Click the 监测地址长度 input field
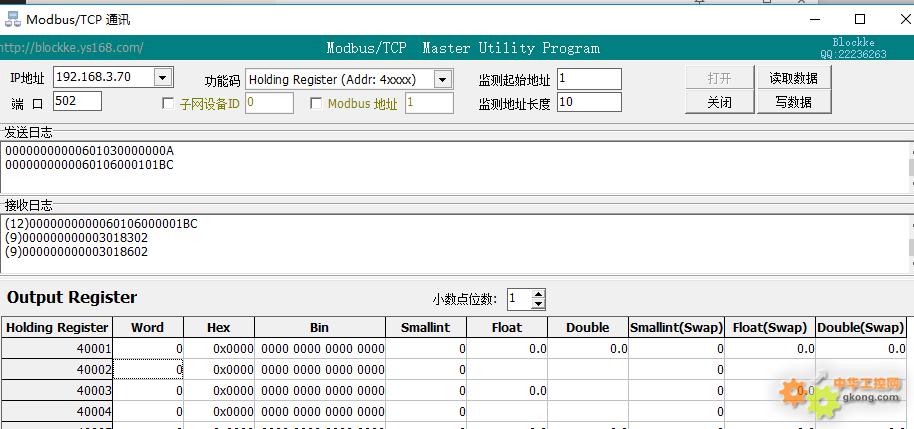This screenshot has height=429, width=914. click(x=589, y=102)
